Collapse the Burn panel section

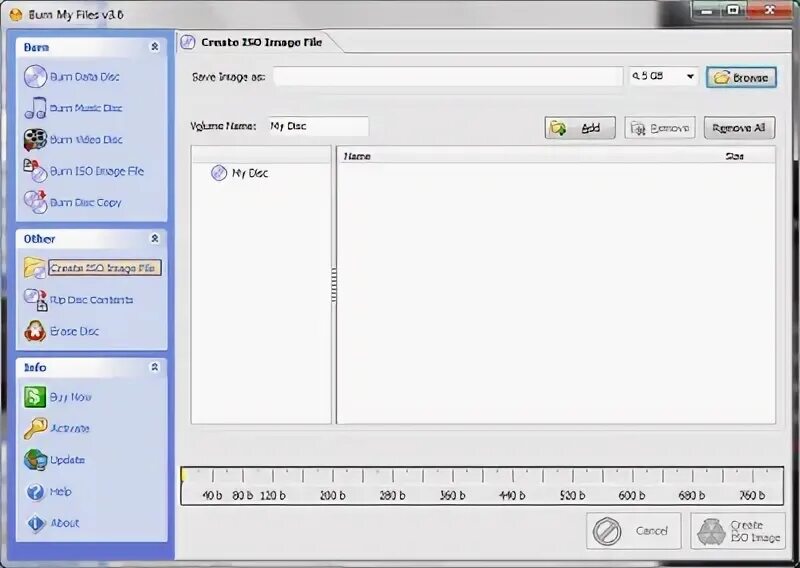pos(155,47)
